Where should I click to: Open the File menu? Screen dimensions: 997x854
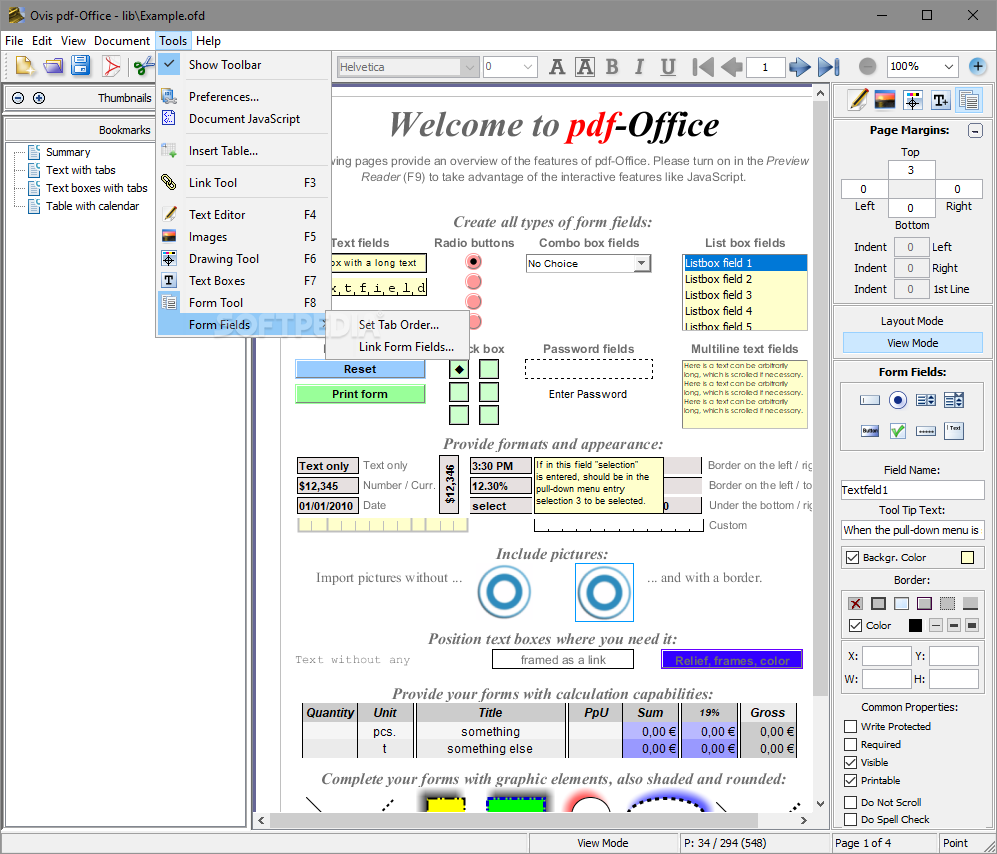coord(14,41)
